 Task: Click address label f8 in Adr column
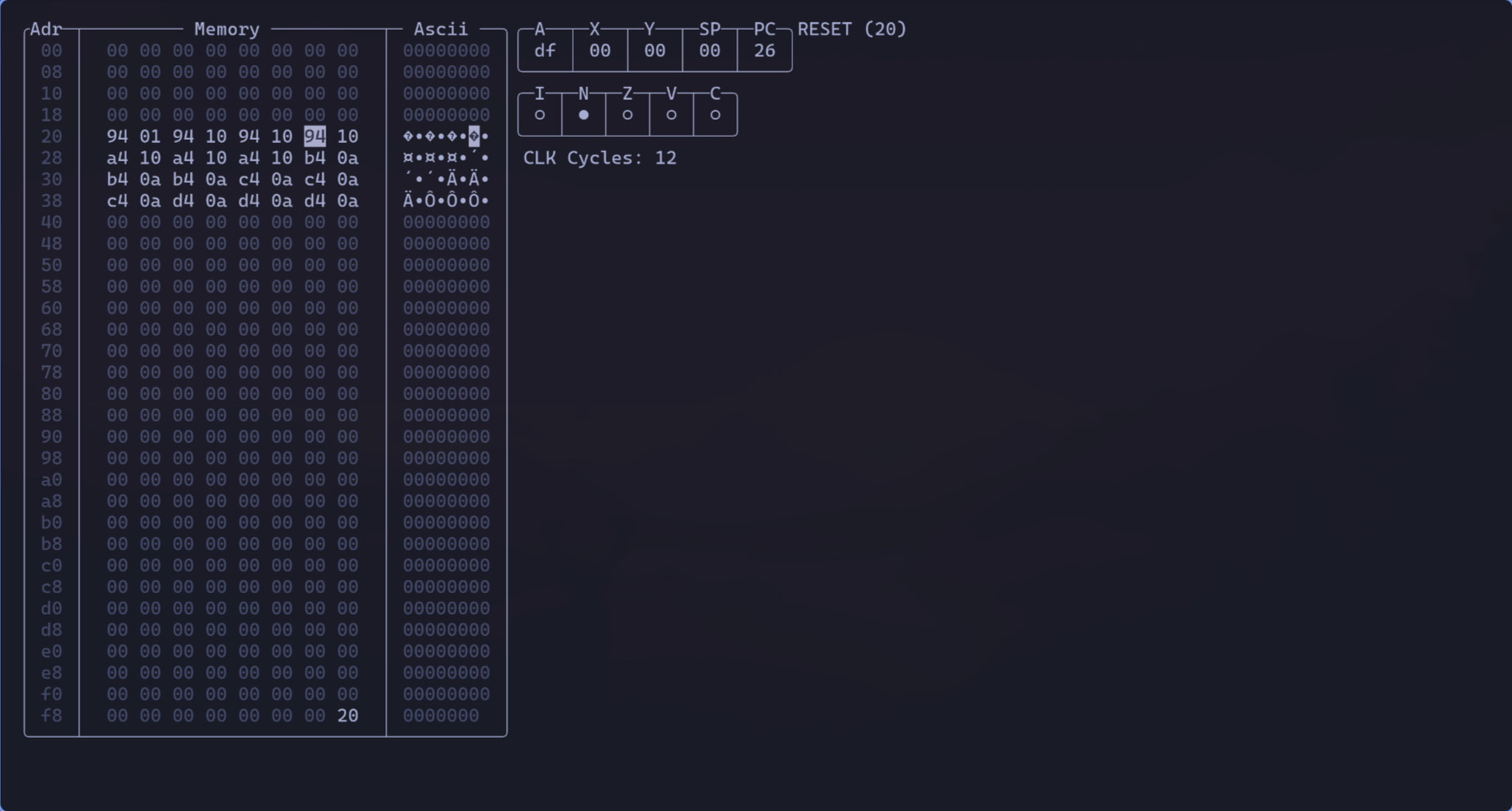point(52,716)
